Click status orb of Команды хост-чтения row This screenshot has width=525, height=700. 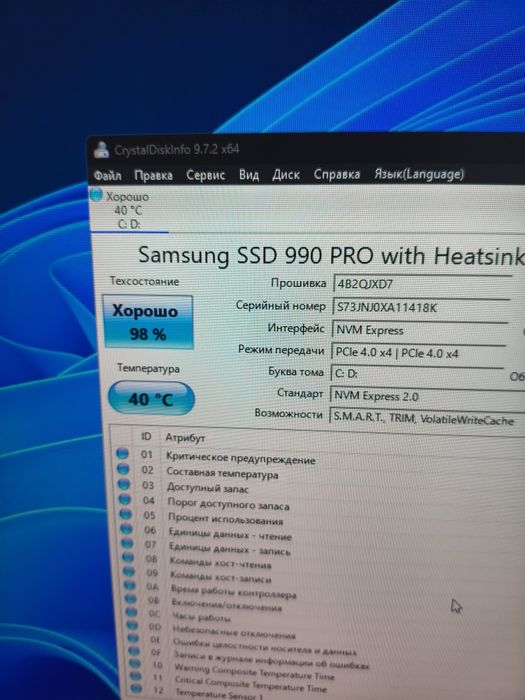click(x=128, y=558)
